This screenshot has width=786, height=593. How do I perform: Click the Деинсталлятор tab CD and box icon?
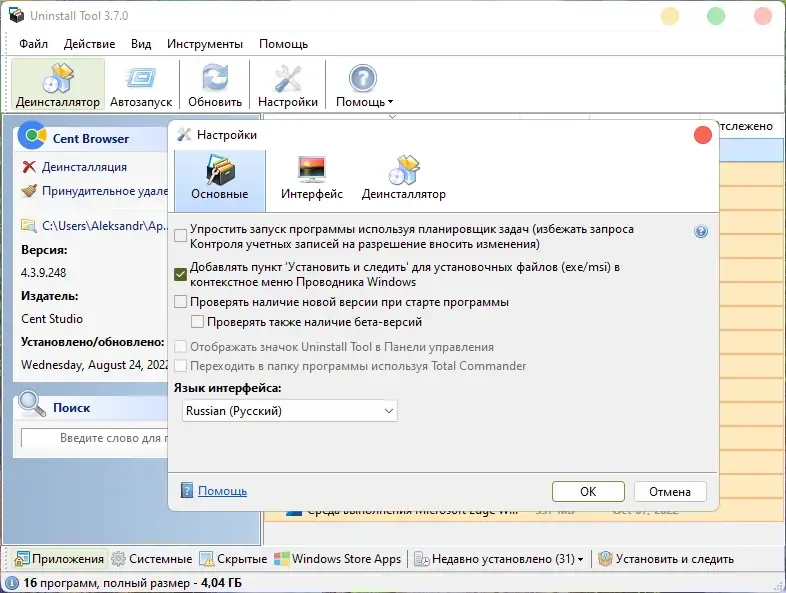(x=404, y=169)
